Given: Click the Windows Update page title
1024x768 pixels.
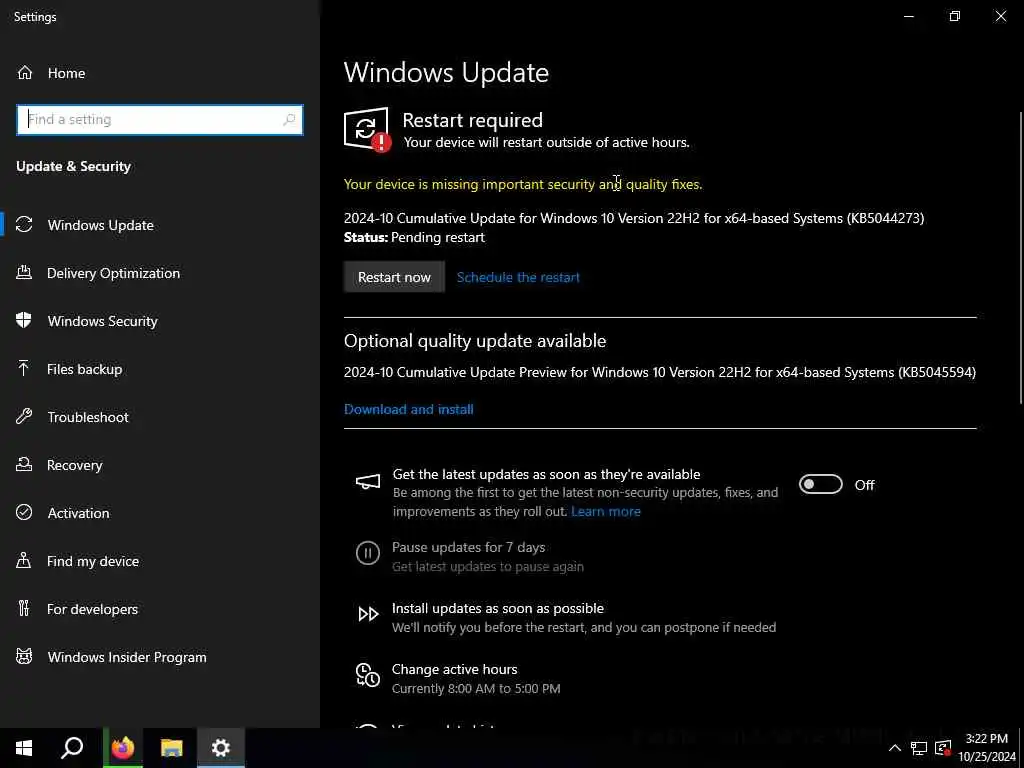Looking at the screenshot, I should 446,72.
